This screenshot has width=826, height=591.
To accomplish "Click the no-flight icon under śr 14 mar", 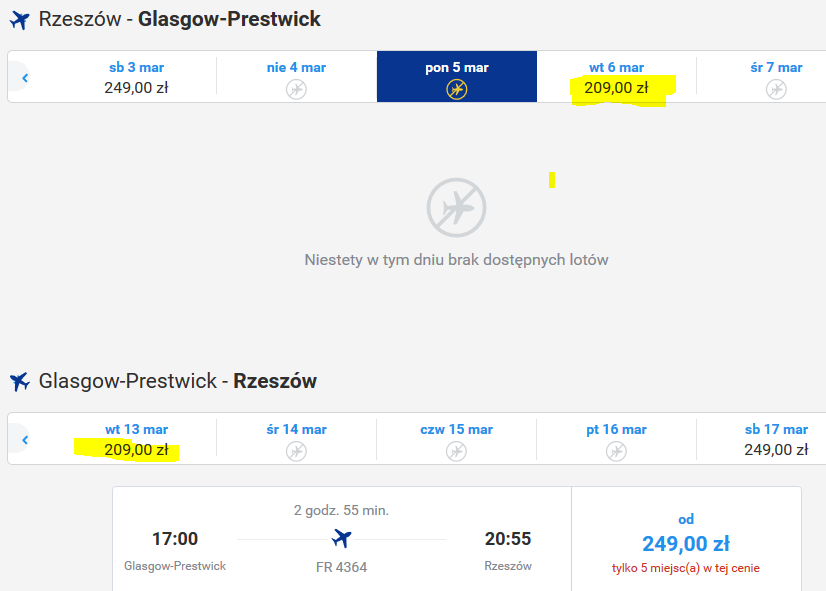I will pos(297,451).
